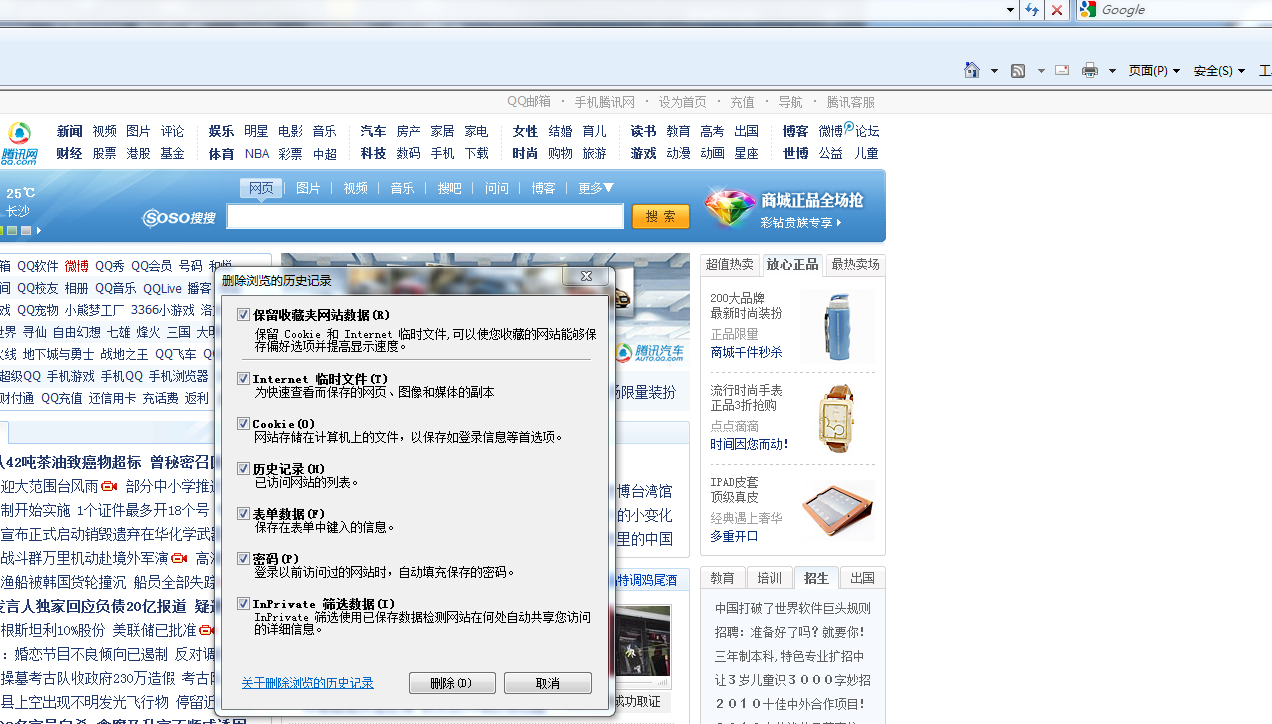The image size is (1272, 724).
Task: Click the orange 搜索 search button
Action: click(x=661, y=216)
